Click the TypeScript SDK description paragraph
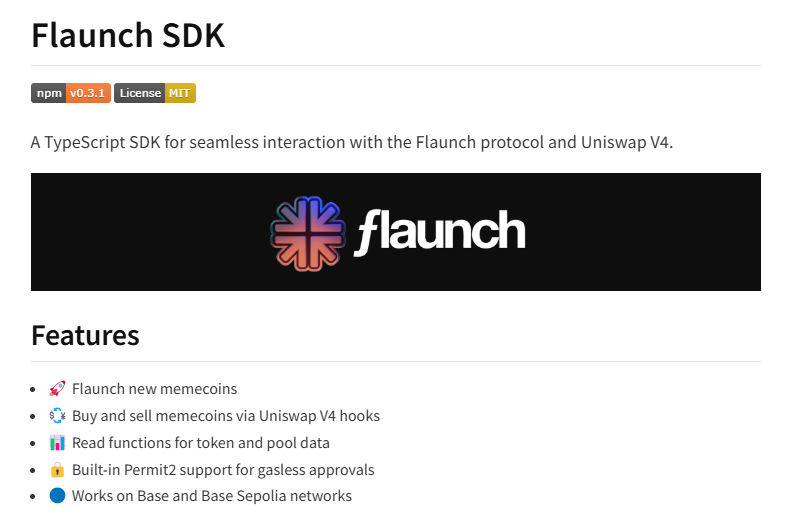The height and width of the screenshot is (523, 791). [352, 143]
